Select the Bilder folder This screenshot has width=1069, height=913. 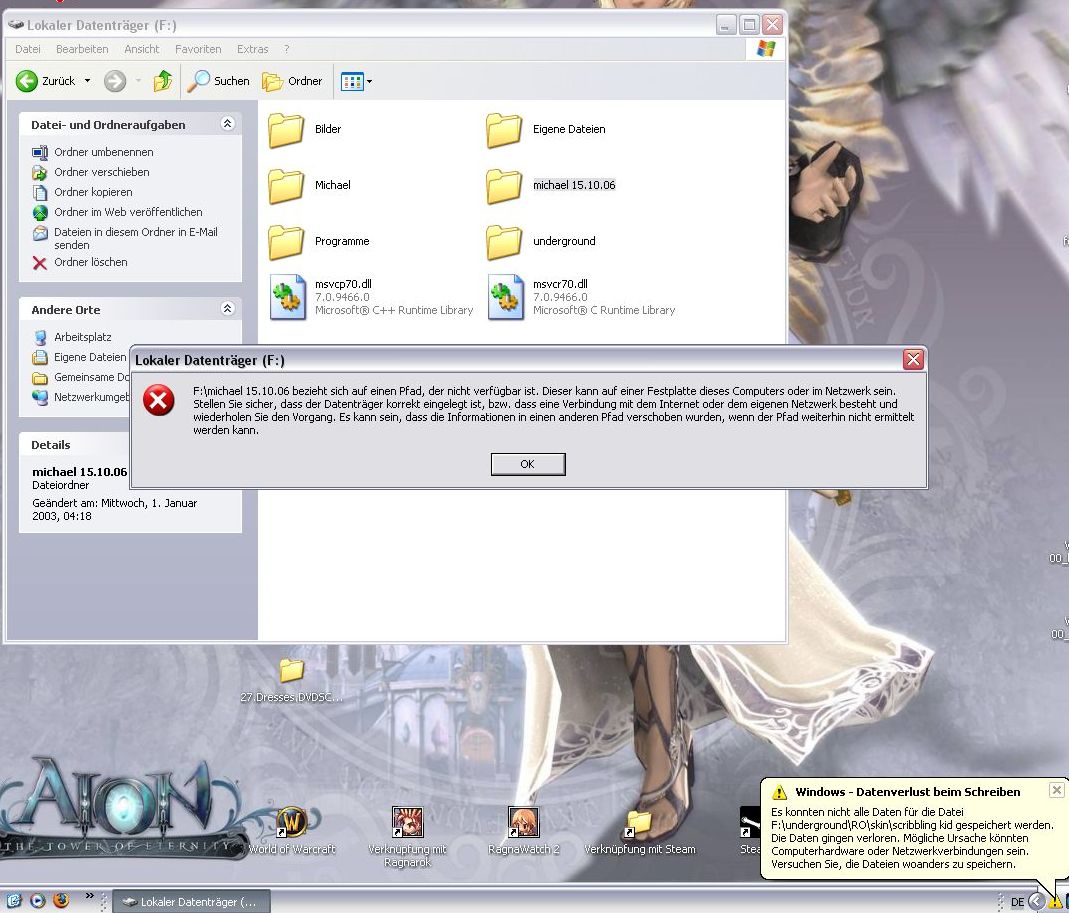coord(305,130)
